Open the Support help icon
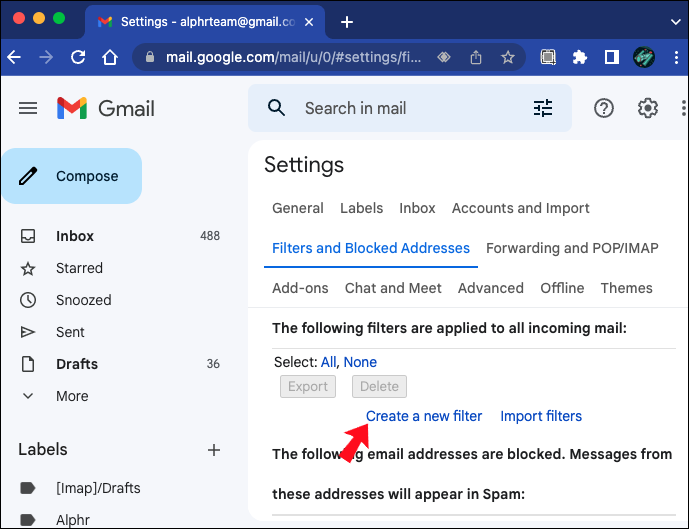This screenshot has width=689, height=529. [604, 108]
